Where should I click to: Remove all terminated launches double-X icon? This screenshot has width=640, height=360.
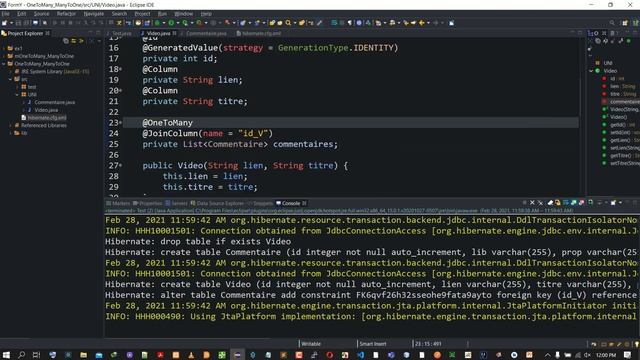click(x=540, y=203)
